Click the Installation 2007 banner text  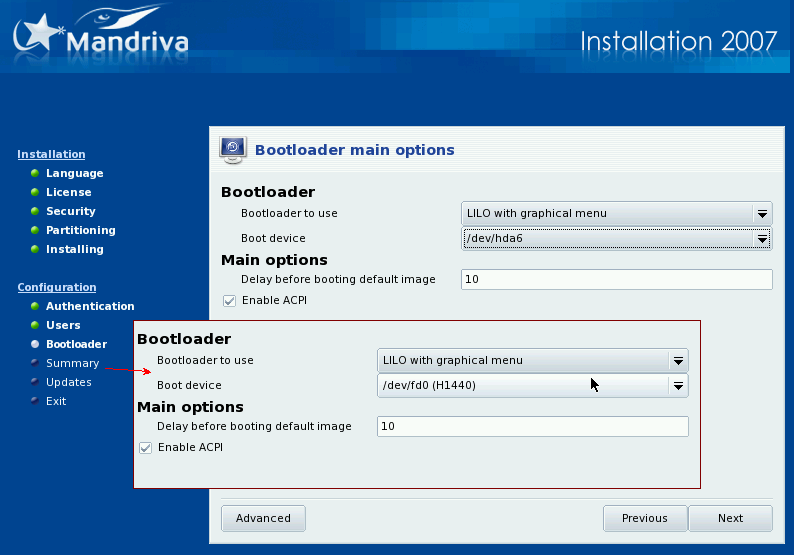[679, 42]
